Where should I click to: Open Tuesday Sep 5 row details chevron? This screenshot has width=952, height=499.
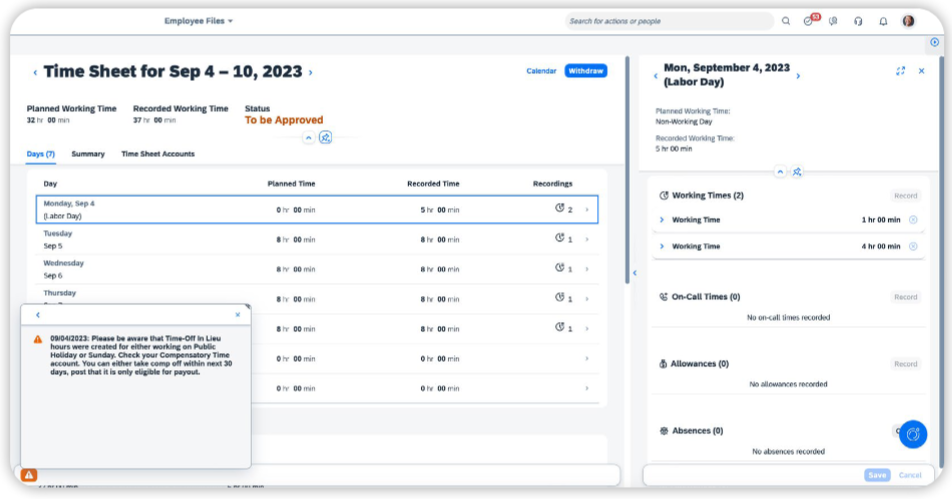coord(586,239)
